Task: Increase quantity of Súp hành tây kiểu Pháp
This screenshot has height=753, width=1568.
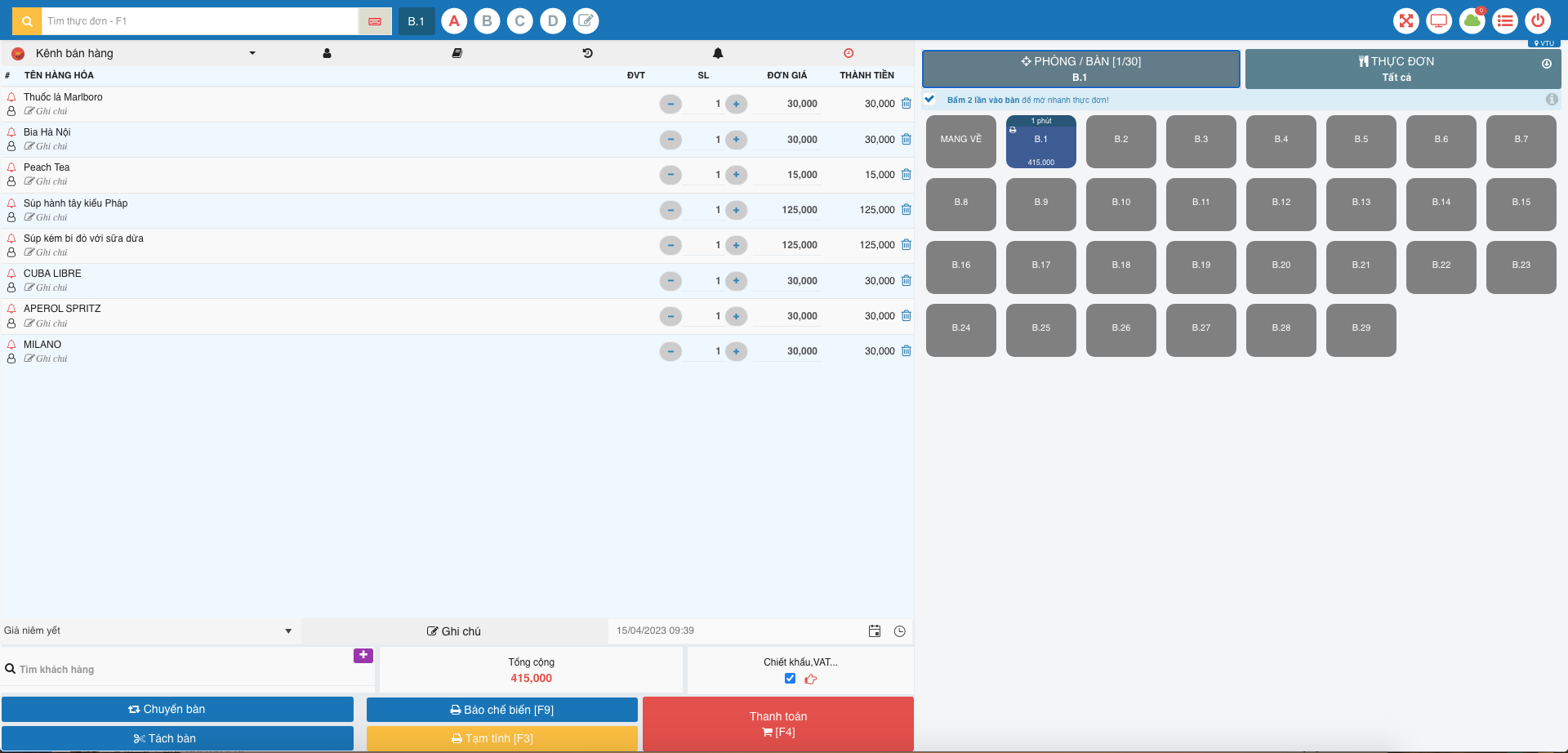Action: point(737,210)
